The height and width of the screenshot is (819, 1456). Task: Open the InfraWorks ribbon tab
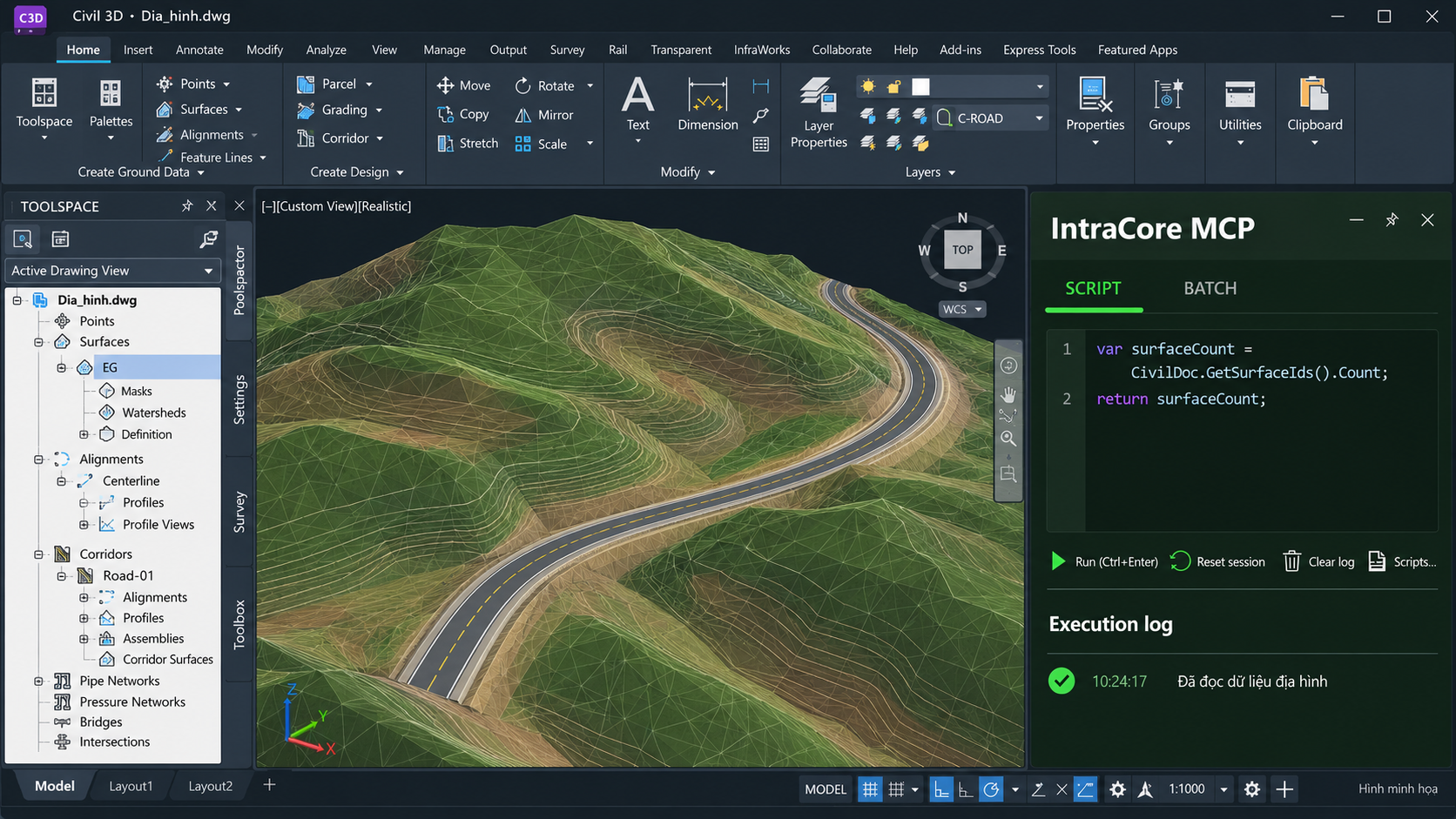(761, 50)
